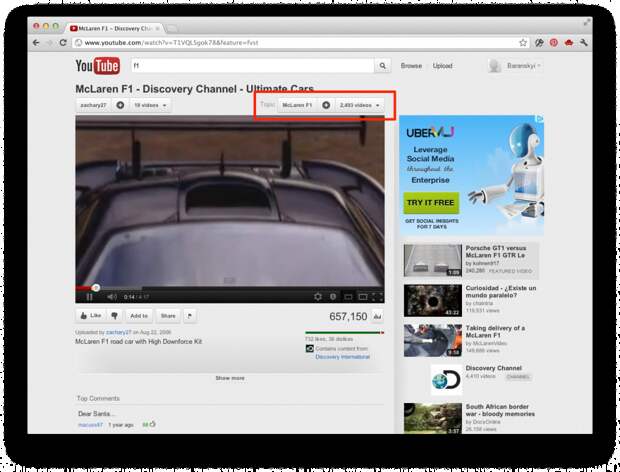
Task: Expand the 19 videos dropdown
Action: [150, 105]
